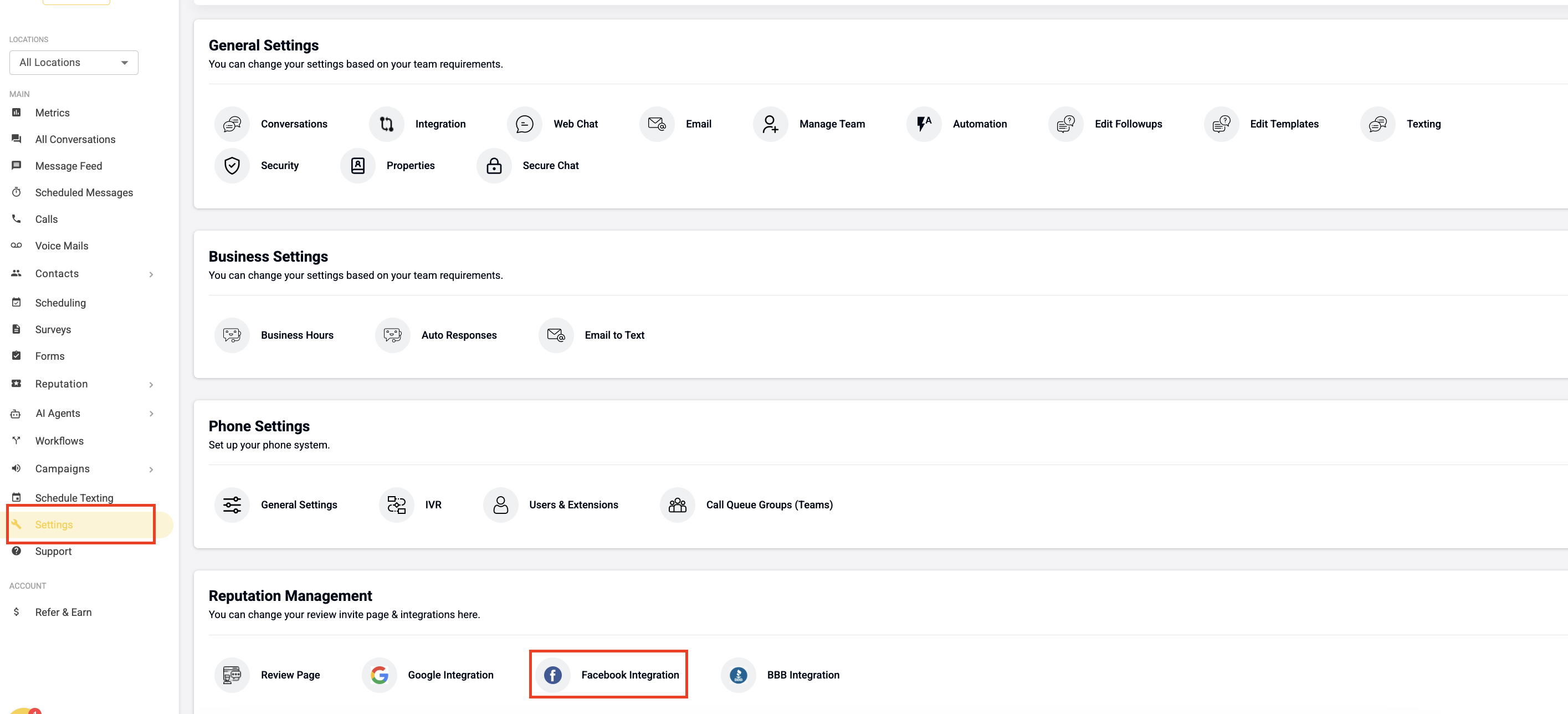Image resolution: width=1568 pixels, height=714 pixels.
Task: Open Surveys in sidebar
Action: coord(53,330)
